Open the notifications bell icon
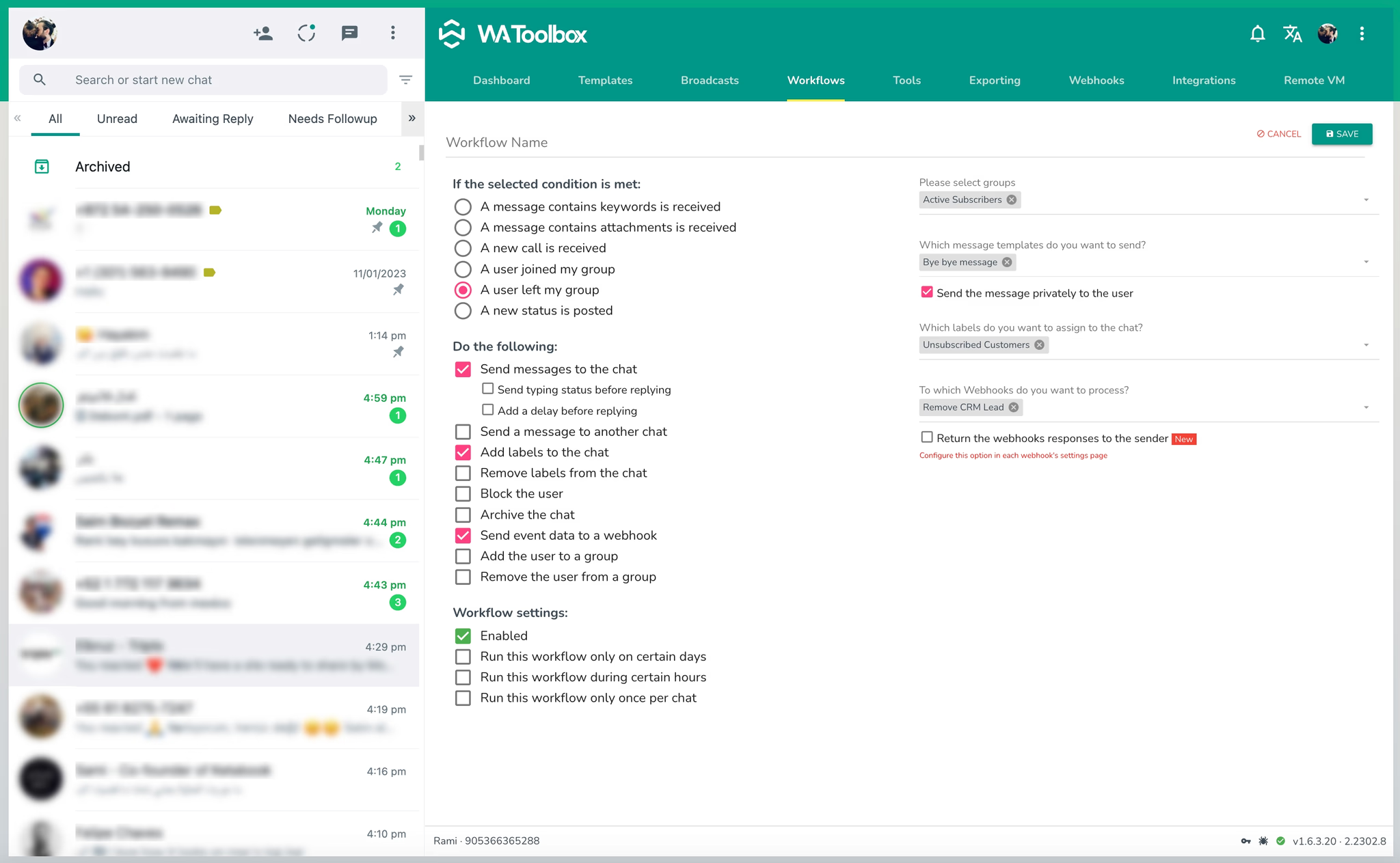Viewport: 1400px width, 863px height. coord(1257,33)
